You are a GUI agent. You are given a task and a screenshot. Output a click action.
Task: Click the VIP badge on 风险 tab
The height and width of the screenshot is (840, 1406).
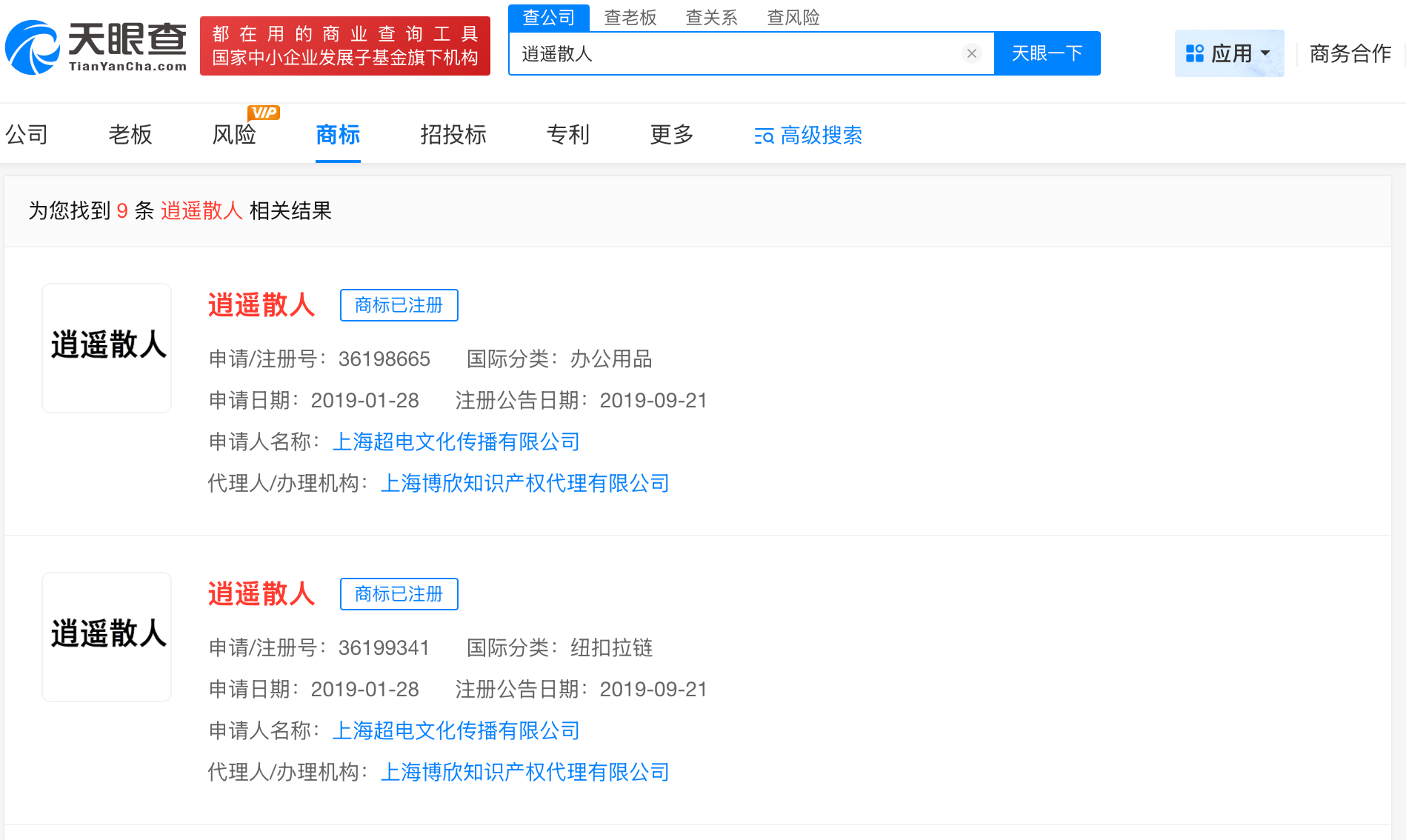(264, 113)
